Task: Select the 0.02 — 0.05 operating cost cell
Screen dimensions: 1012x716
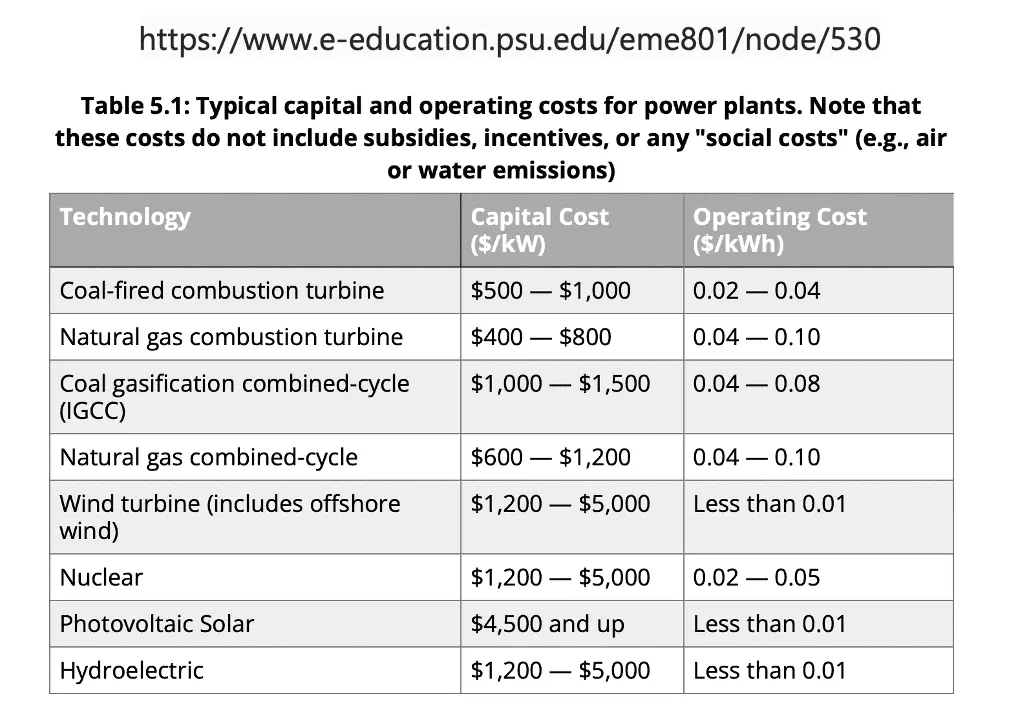Action: tap(756, 577)
